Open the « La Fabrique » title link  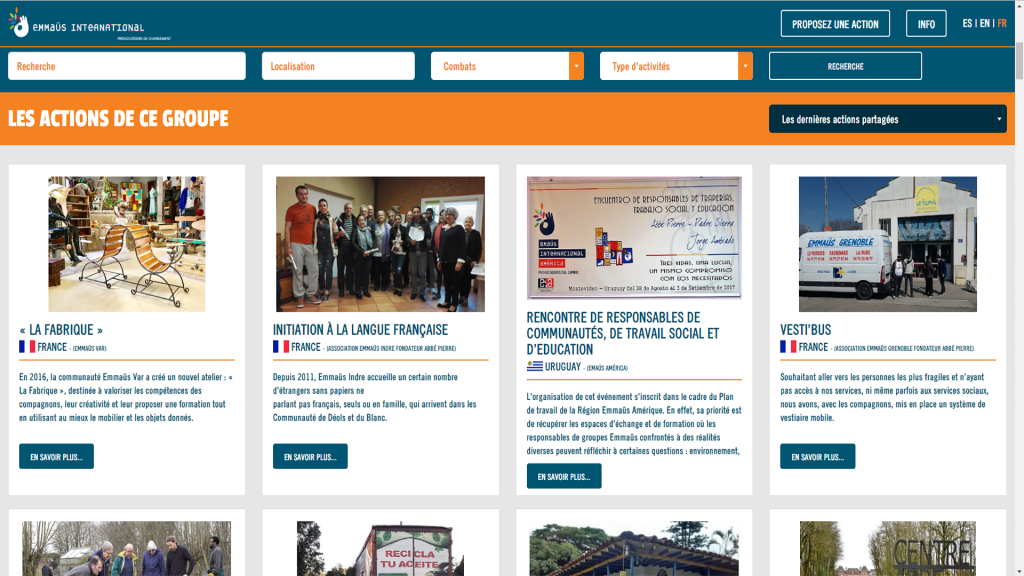click(61, 330)
